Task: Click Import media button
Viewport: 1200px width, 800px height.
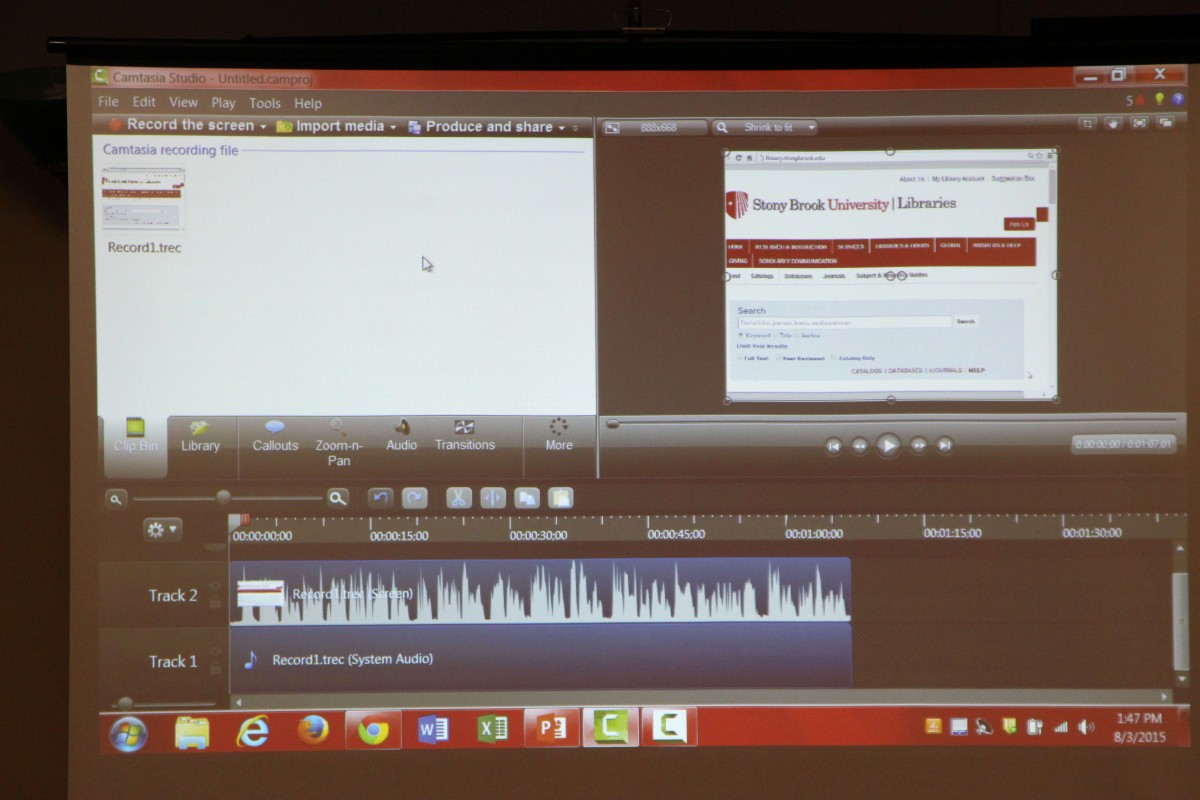Action: coord(330,126)
